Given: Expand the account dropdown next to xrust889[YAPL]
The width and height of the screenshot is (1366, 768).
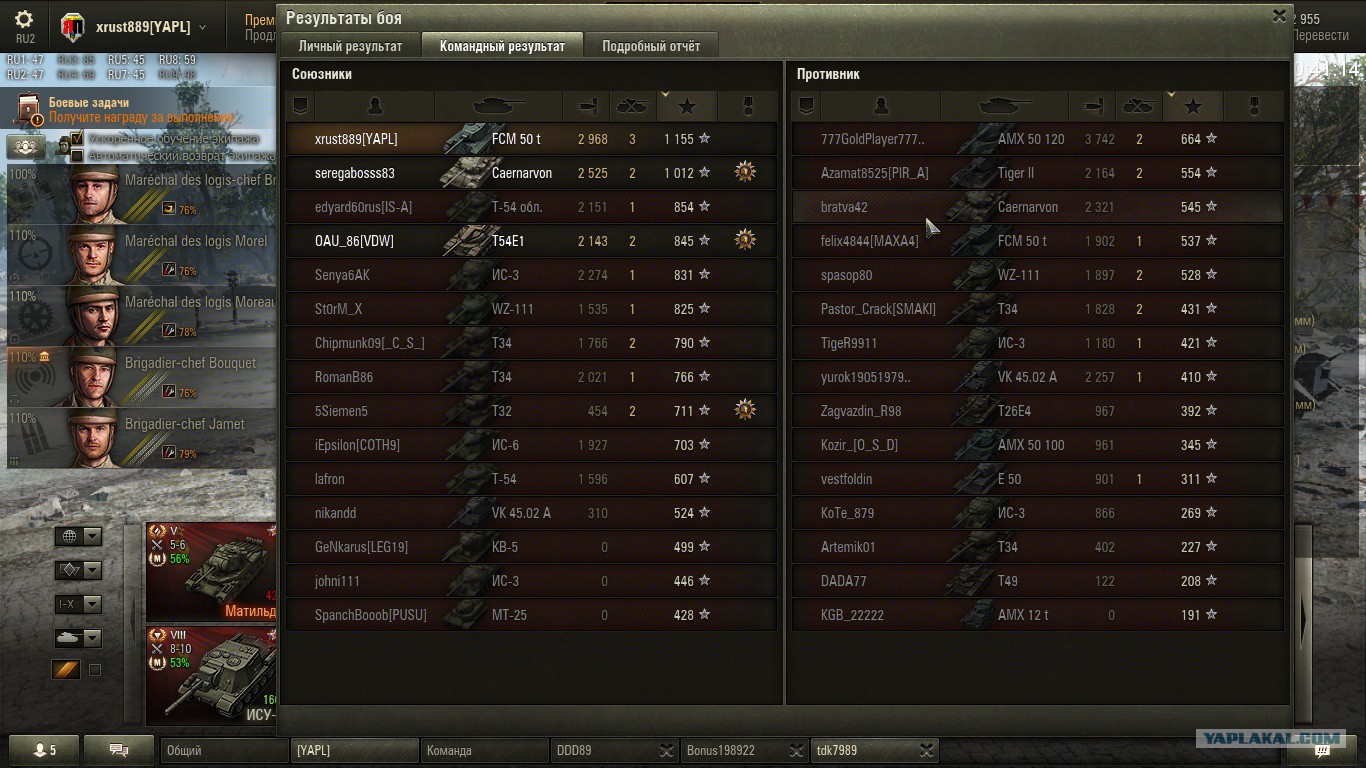Looking at the screenshot, I should click(203, 27).
